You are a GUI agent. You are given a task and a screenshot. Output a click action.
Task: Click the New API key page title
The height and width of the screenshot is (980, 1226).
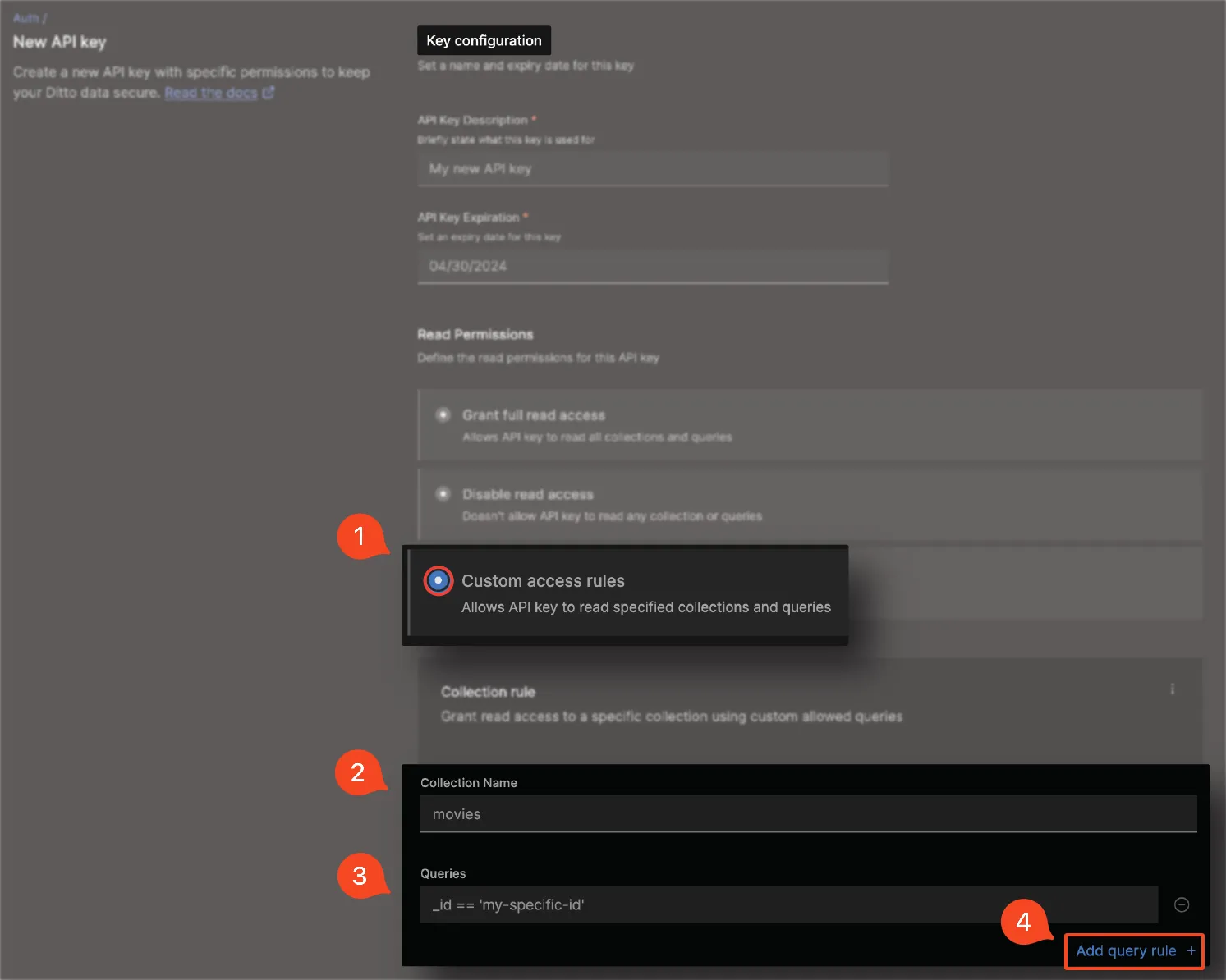[60, 42]
